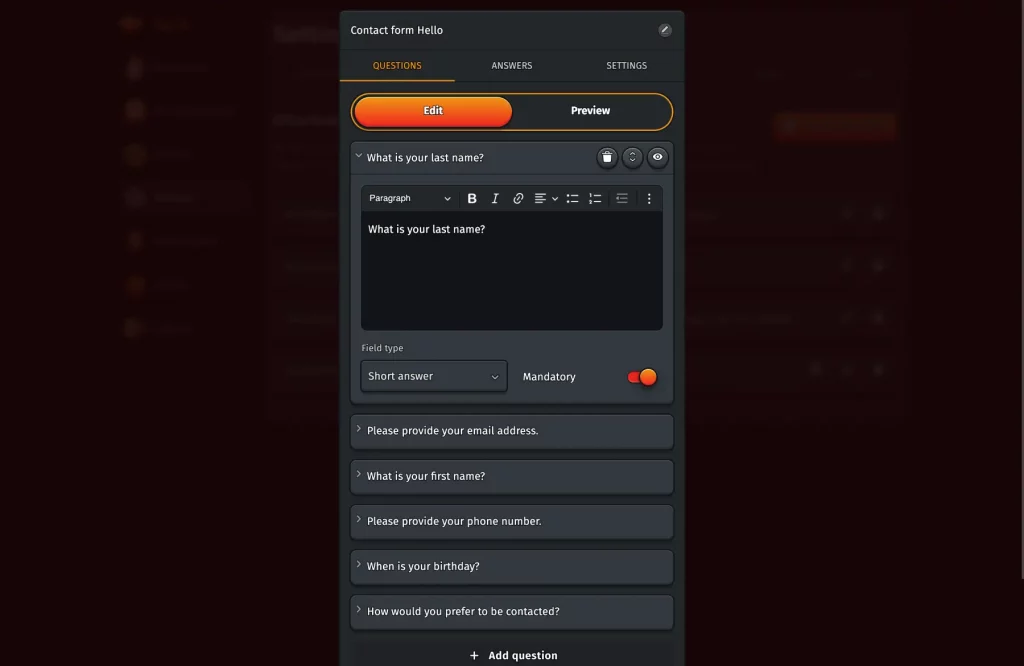Image resolution: width=1024 pixels, height=666 pixels.
Task: Apply bold formatting
Action: pyautogui.click(x=472, y=198)
